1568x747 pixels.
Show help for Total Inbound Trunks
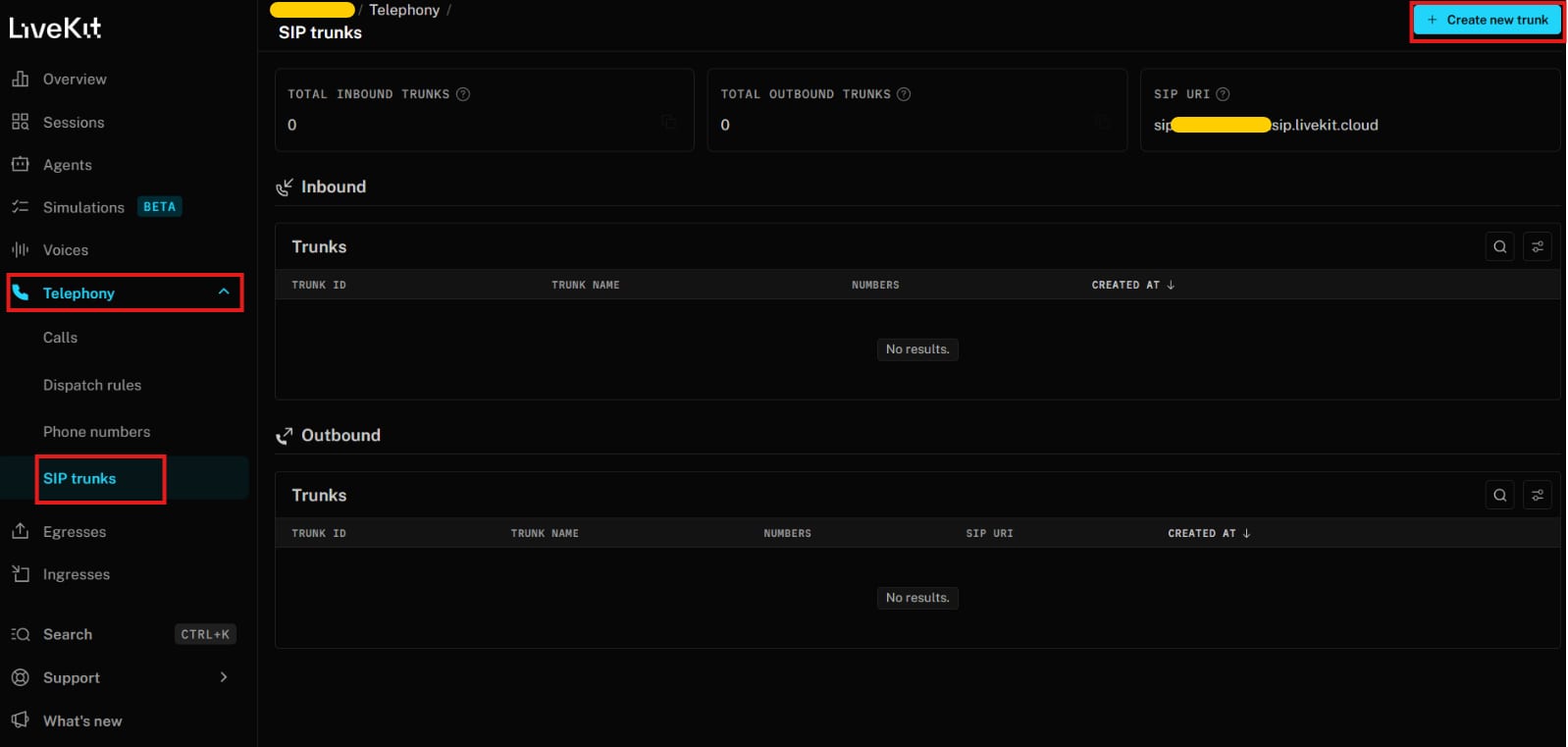click(463, 94)
